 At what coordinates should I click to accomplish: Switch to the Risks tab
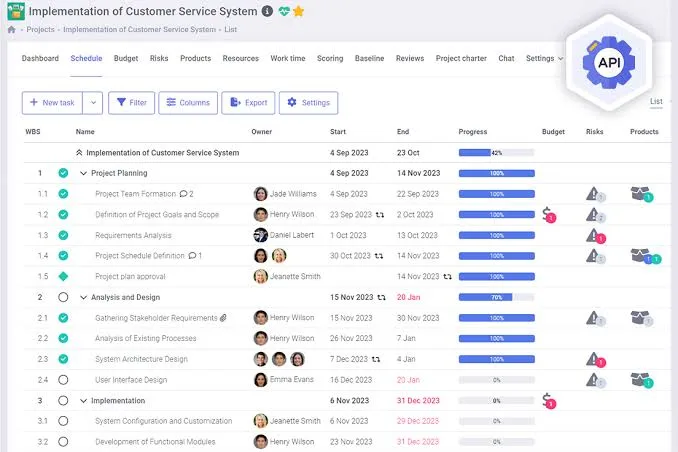coord(159,58)
